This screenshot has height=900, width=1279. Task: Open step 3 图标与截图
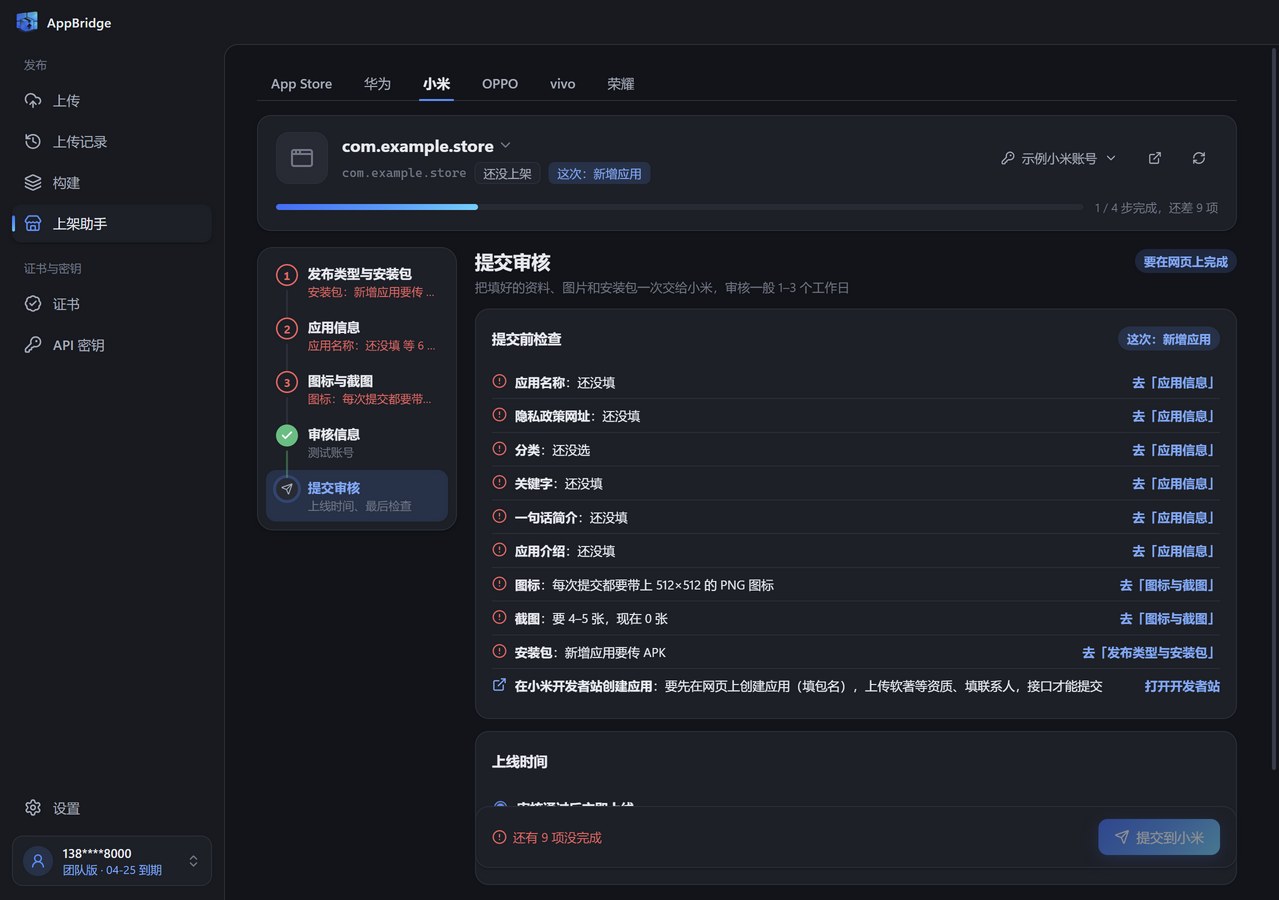pyautogui.click(x=357, y=389)
